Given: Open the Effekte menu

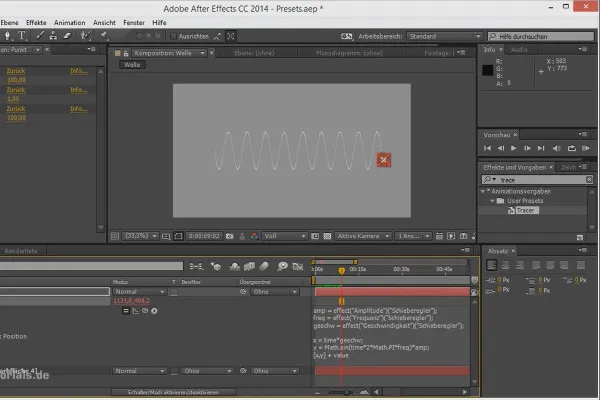Looking at the screenshot, I should pos(36,23).
